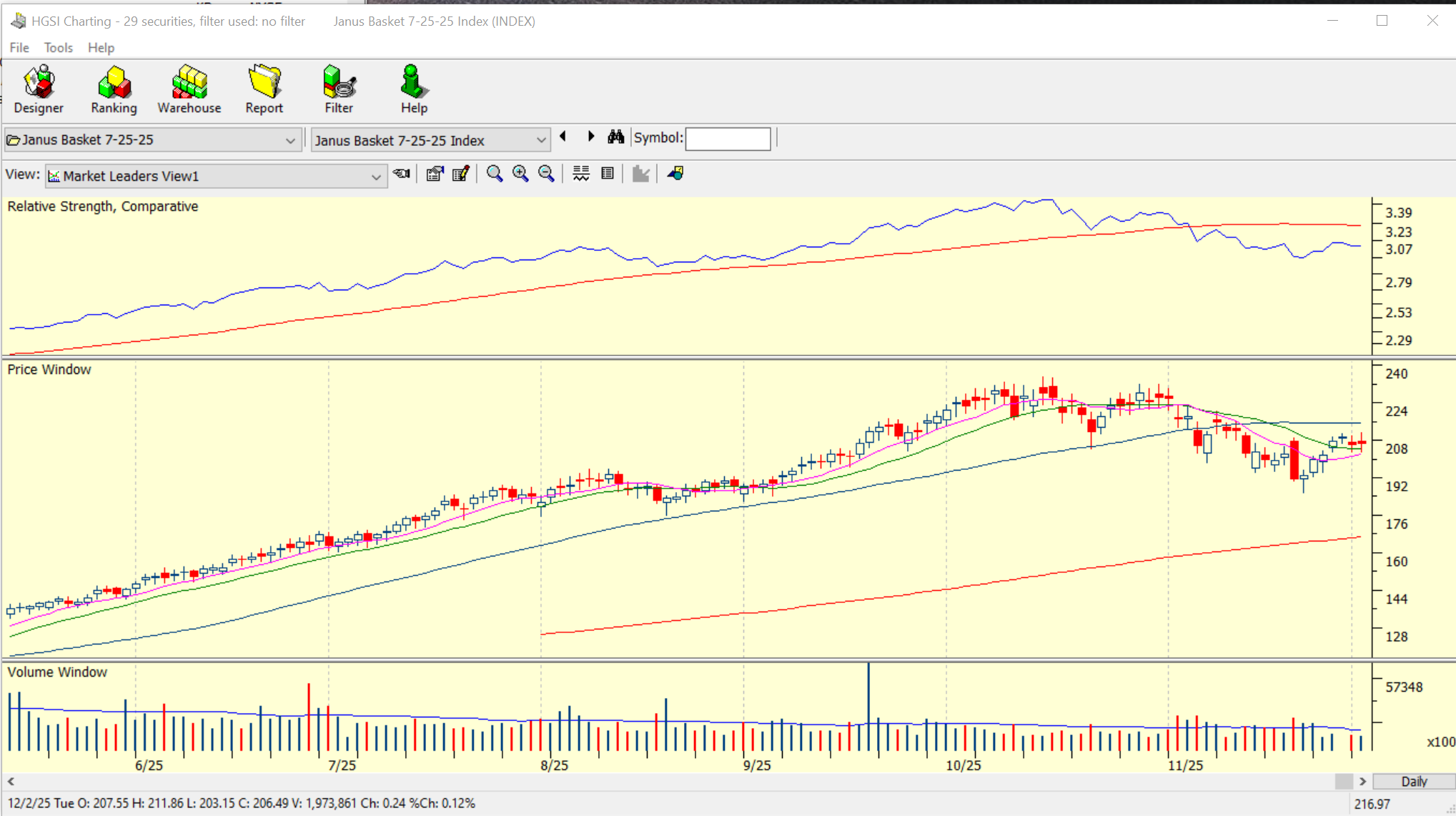Viewport: 1456px width, 816px height.
Task: Open the Report folder icon
Action: 264,89
